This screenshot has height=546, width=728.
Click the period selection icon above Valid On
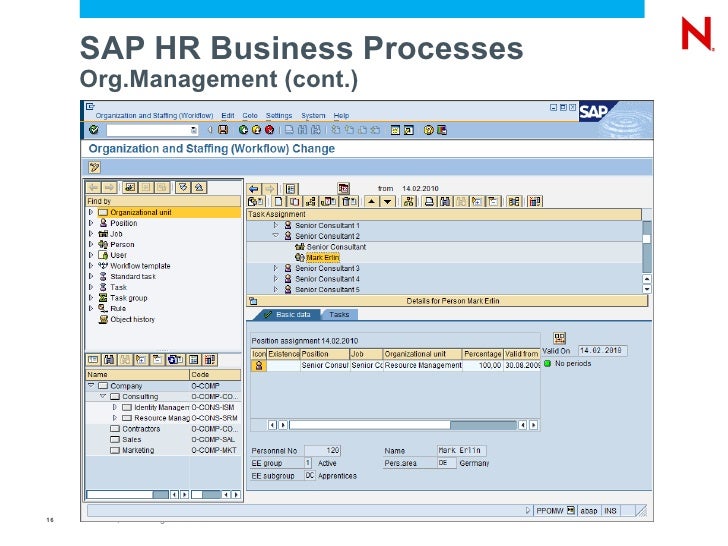tap(559, 338)
